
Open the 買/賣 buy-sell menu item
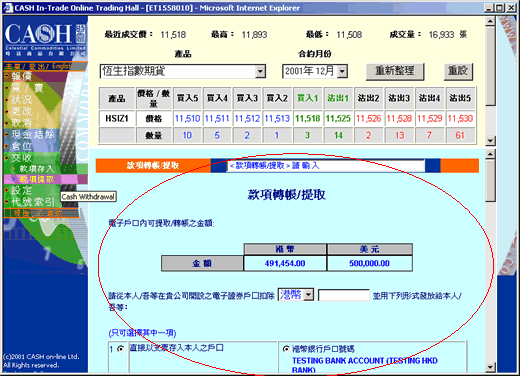(27, 88)
